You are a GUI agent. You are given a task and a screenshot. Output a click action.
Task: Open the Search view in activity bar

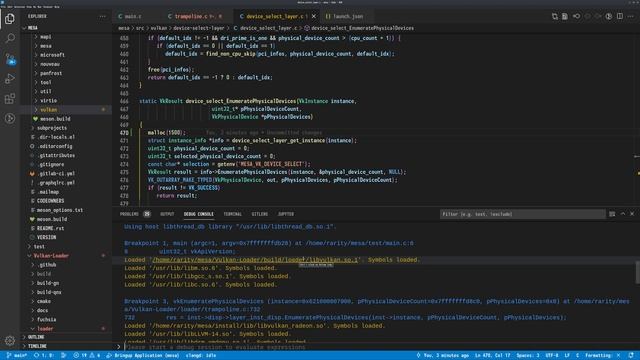coord(10,38)
